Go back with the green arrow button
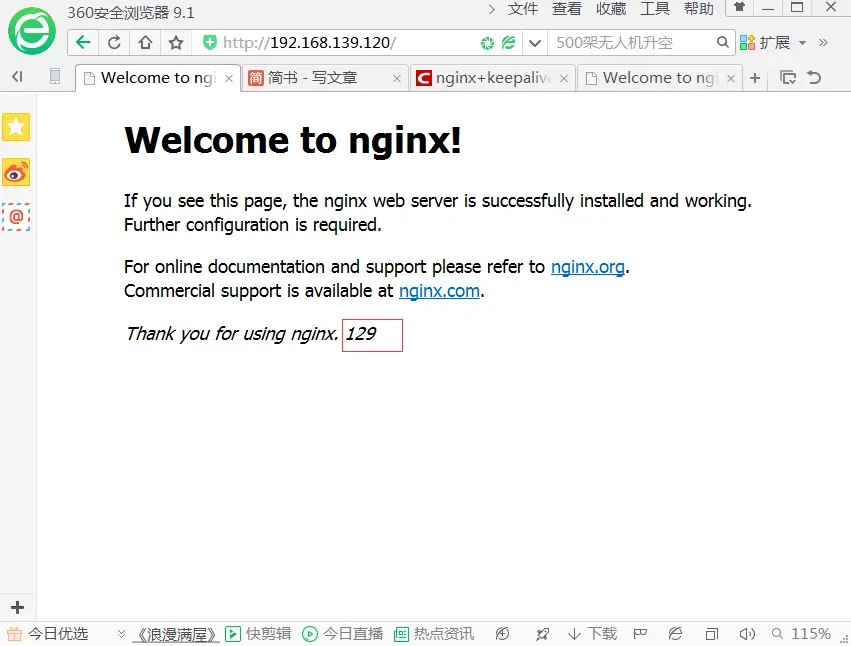The height and width of the screenshot is (646, 851). click(x=83, y=42)
